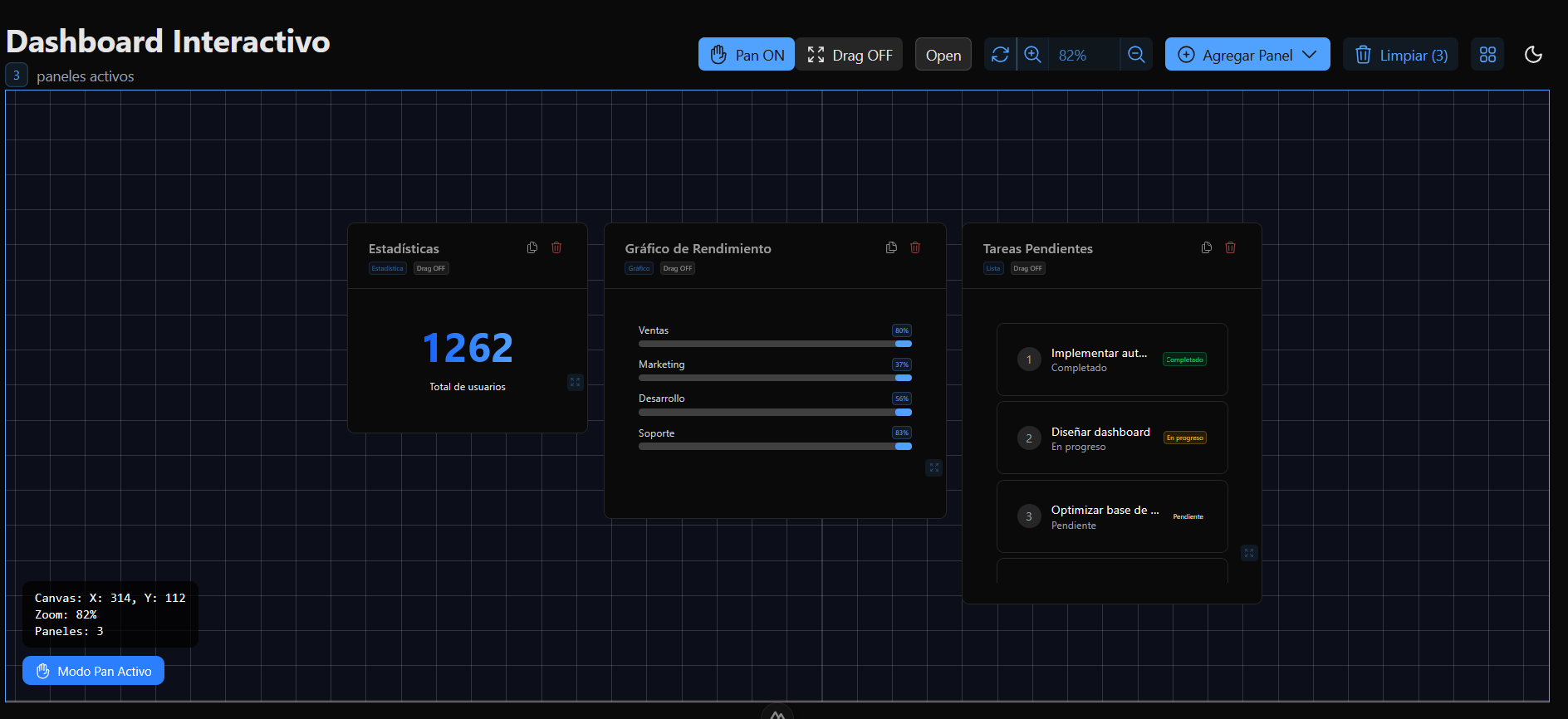Zoom in with the magnifier plus icon
Image resolution: width=1568 pixels, height=719 pixels.
(1032, 55)
